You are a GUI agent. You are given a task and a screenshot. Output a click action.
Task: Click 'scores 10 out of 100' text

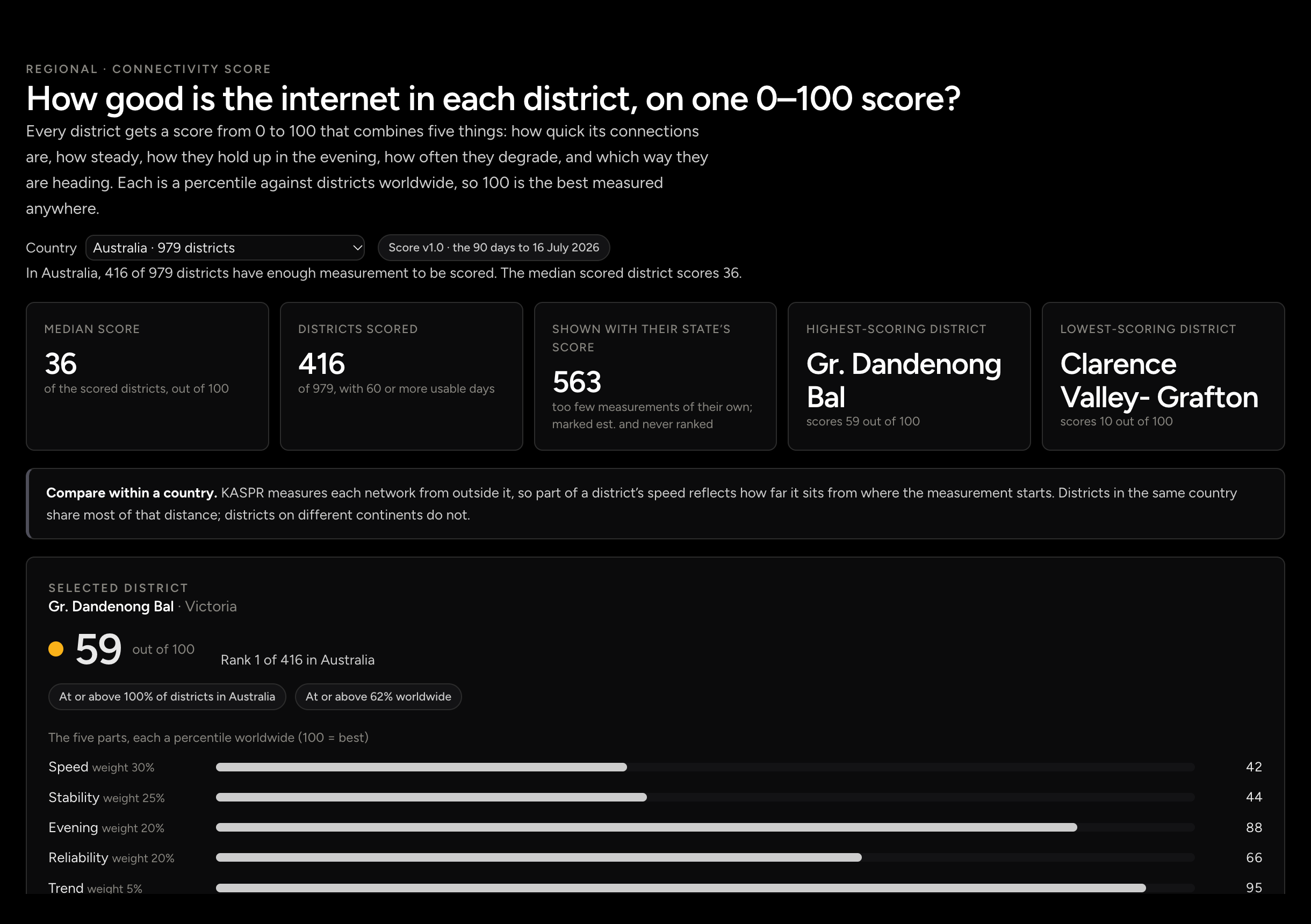[1116, 422]
